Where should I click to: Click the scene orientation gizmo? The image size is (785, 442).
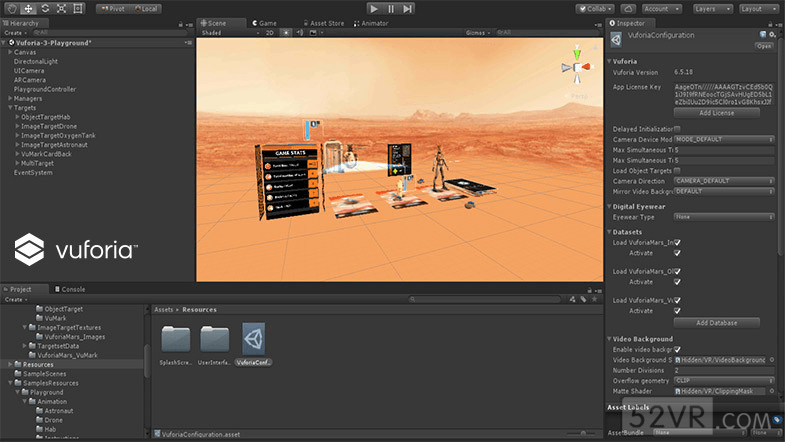[577, 67]
